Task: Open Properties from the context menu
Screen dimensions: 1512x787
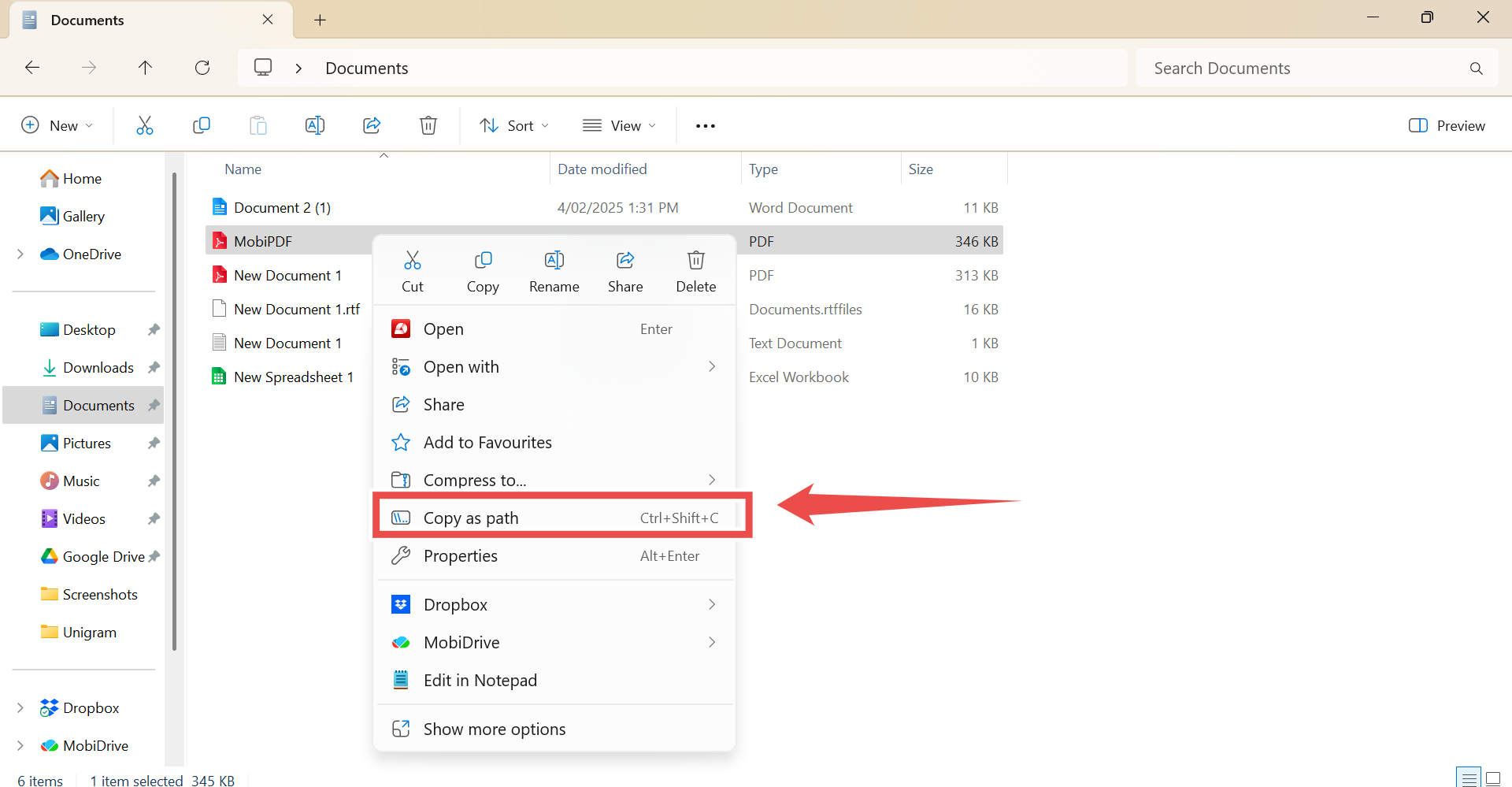Action: pos(554,556)
